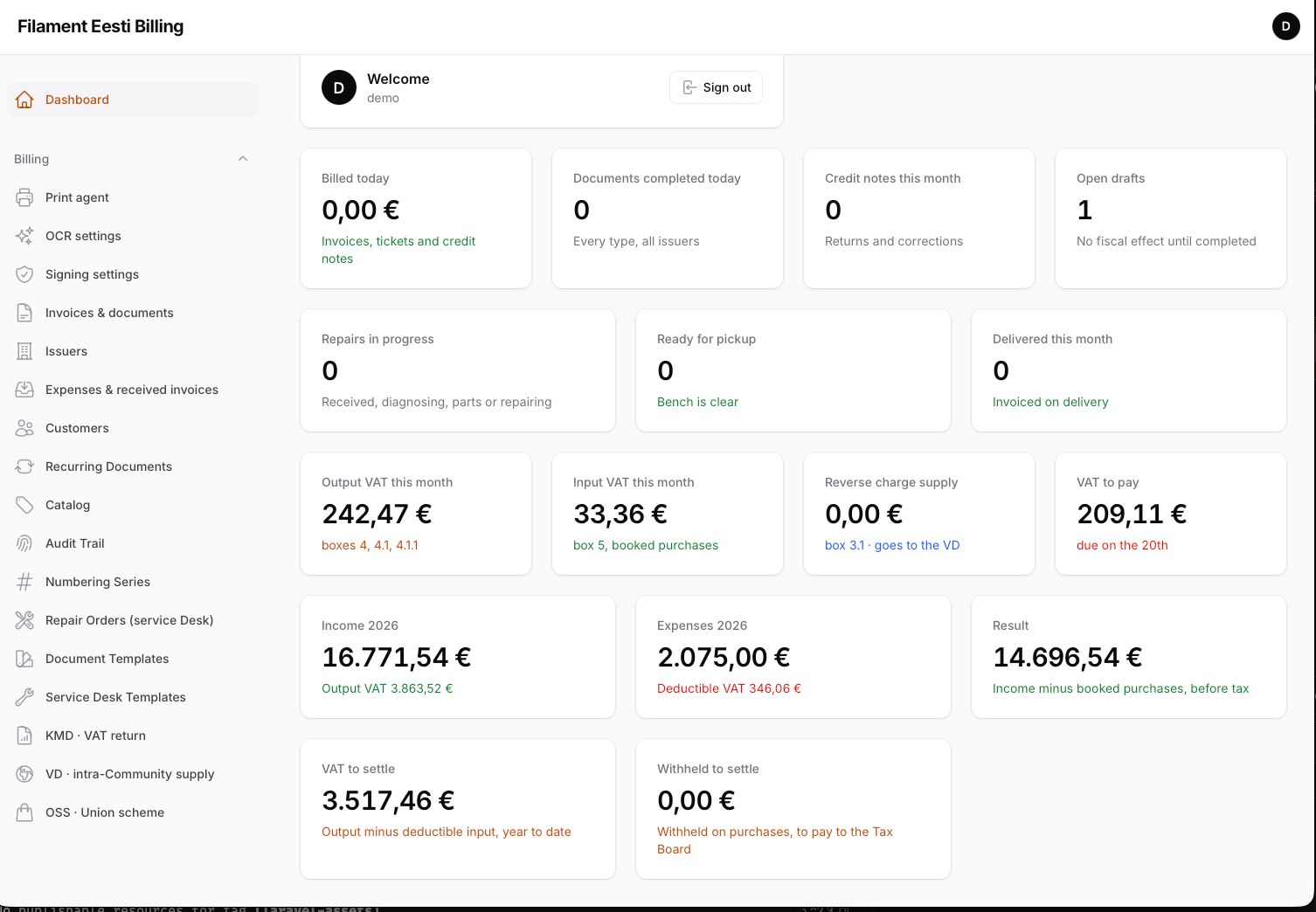Click the OCR settings sparkle icon

[x=24, y=236]
